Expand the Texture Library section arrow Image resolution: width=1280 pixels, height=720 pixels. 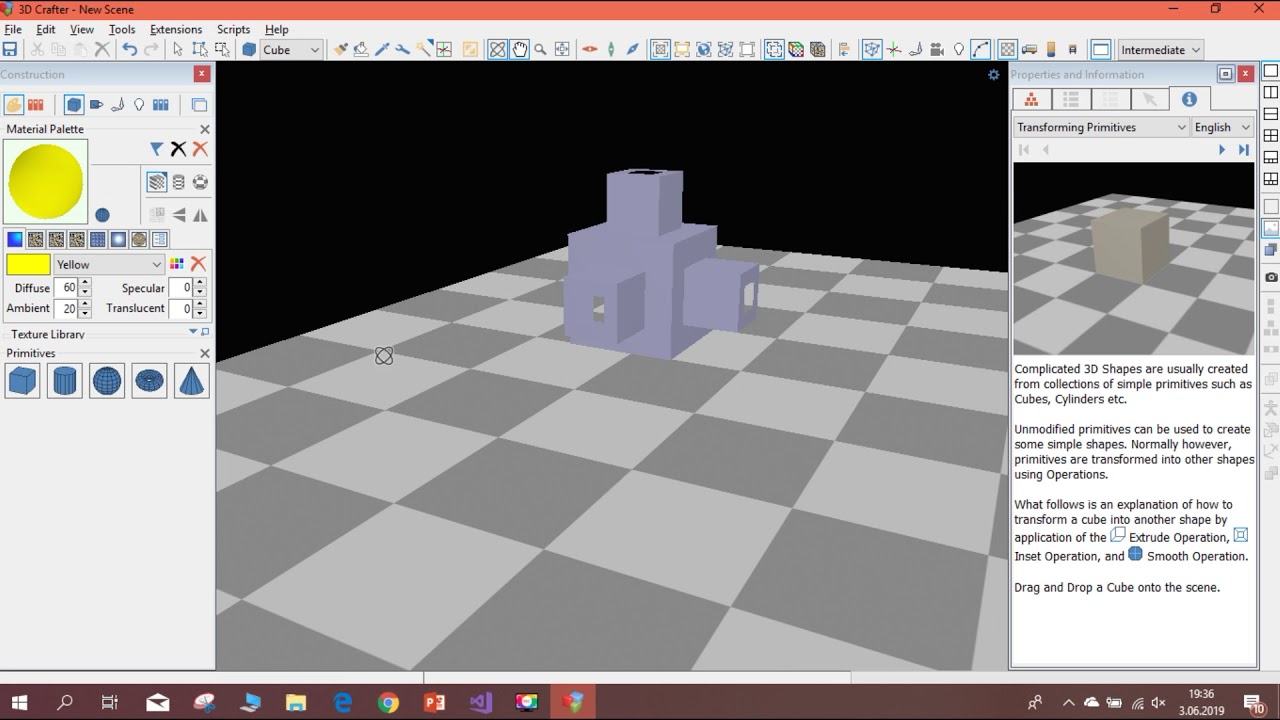click(193, 332)
